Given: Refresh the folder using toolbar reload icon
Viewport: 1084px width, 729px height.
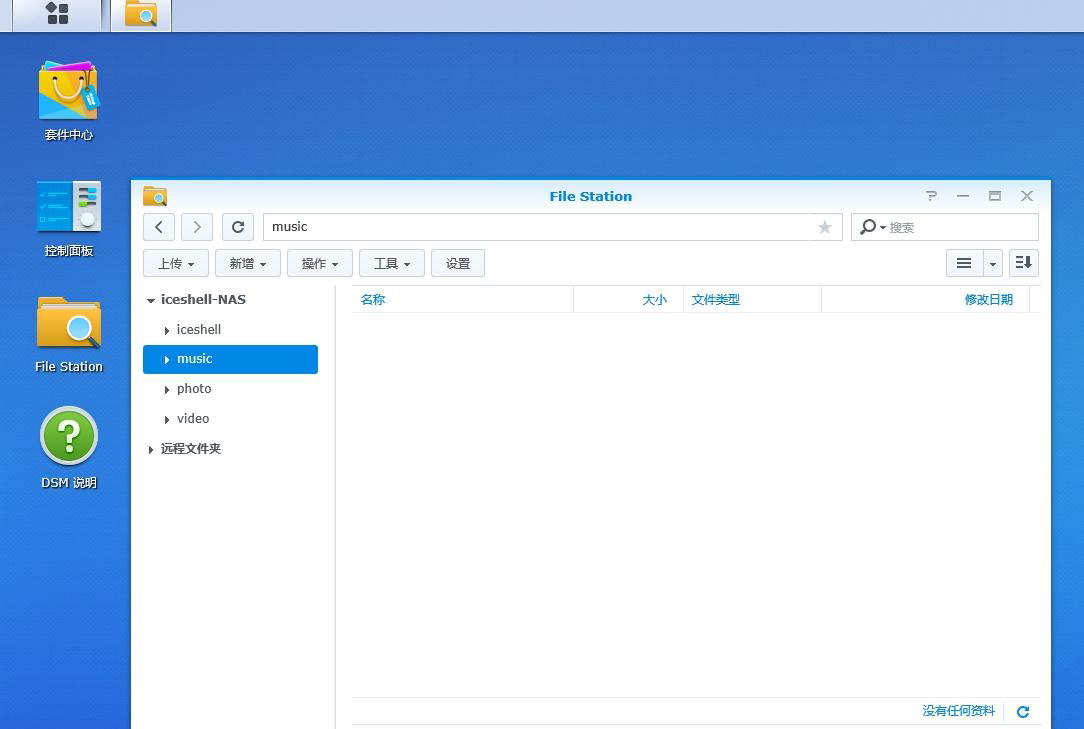Looking at the screenshot, I should coord(238,227).
